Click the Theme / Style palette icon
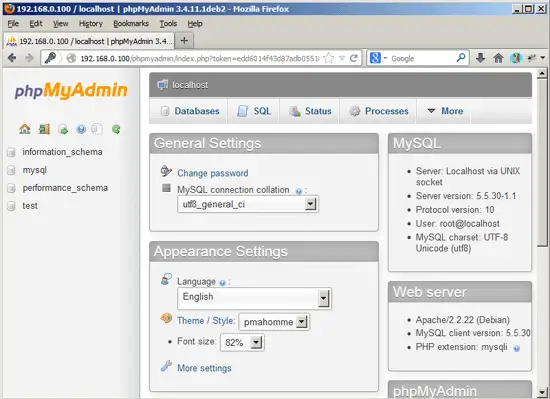The image size is (550, 399). tap(166, 318)
